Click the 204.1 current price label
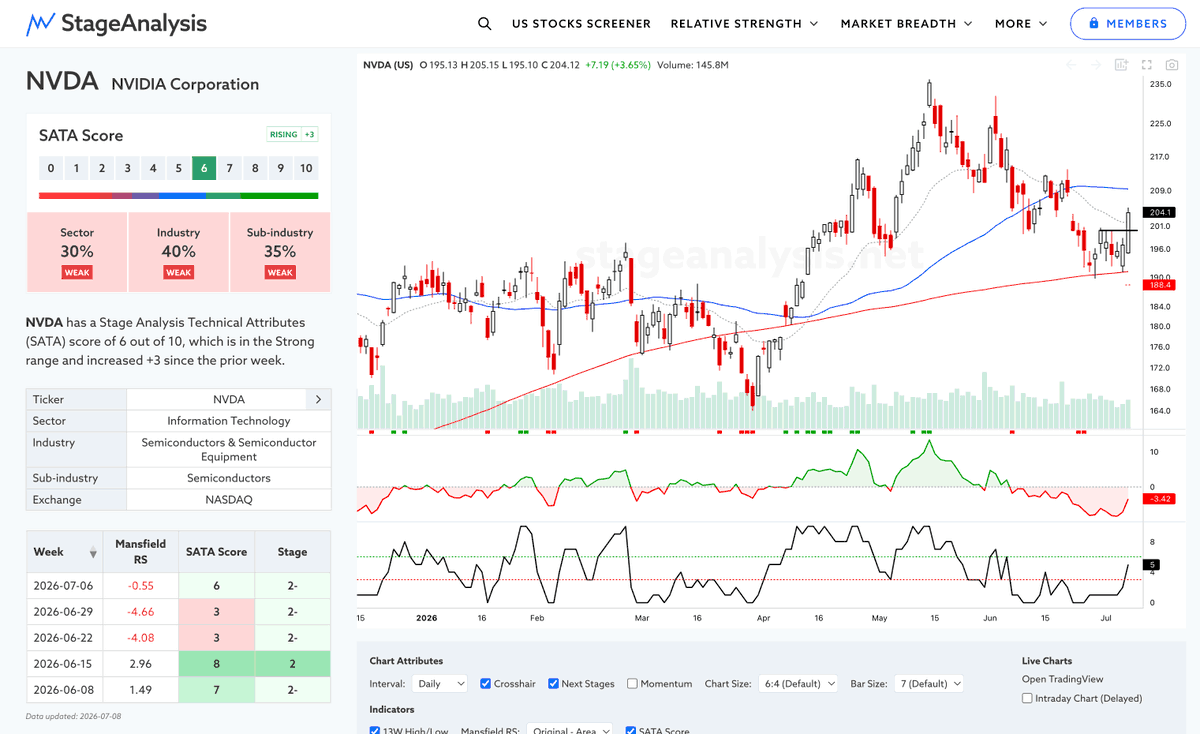The width and height of the screenshot is (1200, 734). coord(1160,212)
